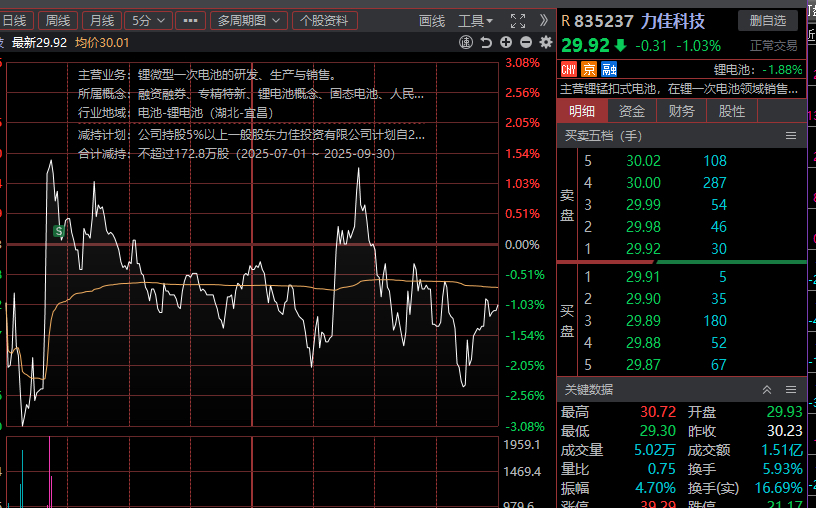The width and height of the screenshot is (816, 508).
Task: Click the 开盘 value 29.93
Action: coord(785,412)
